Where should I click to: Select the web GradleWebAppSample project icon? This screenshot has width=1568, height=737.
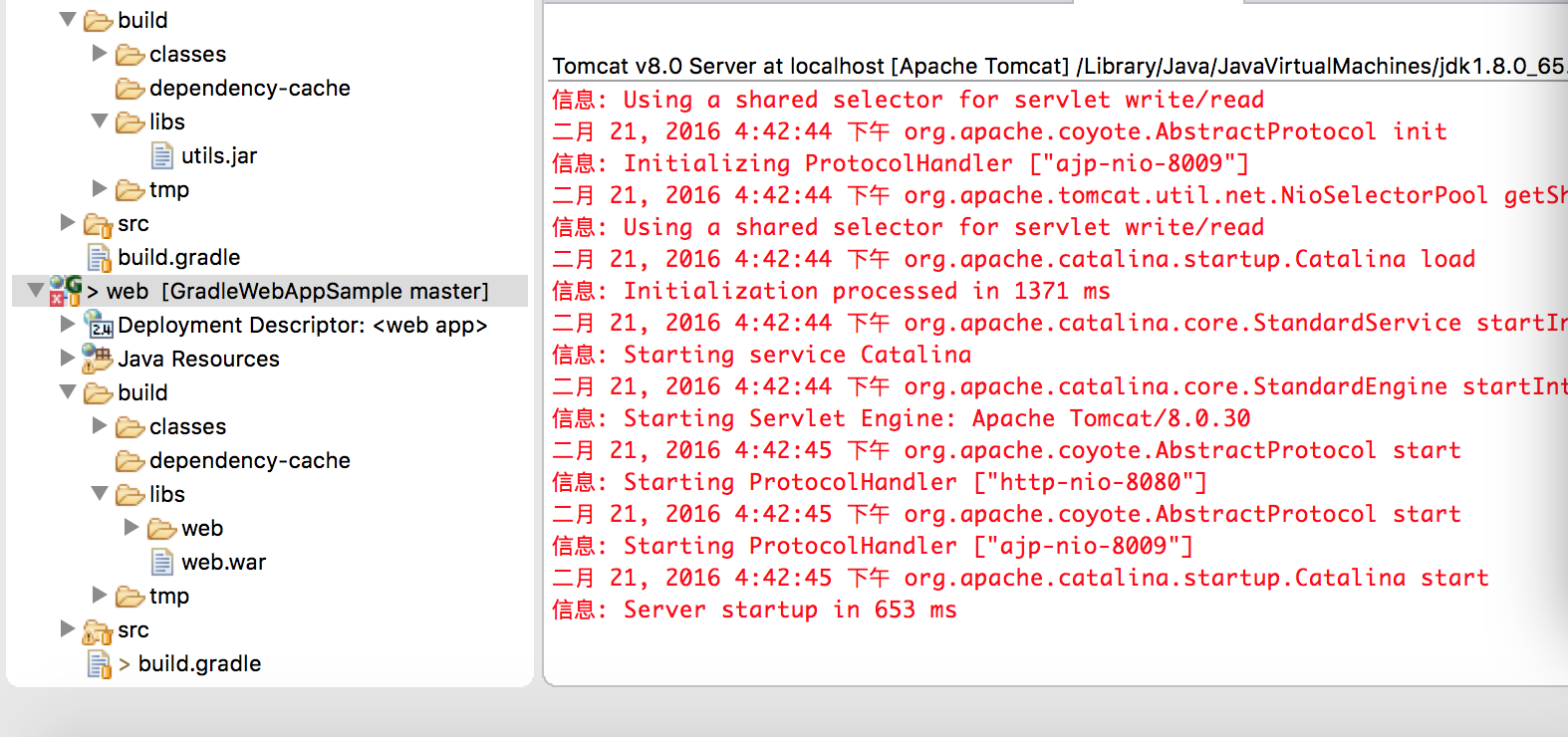[66, 291]
